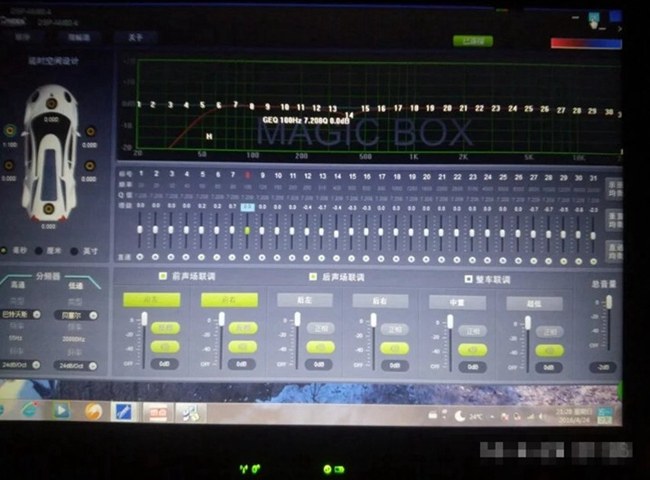Open the blue pen app in the taskbar
The image size is (650, 480).
123,412
